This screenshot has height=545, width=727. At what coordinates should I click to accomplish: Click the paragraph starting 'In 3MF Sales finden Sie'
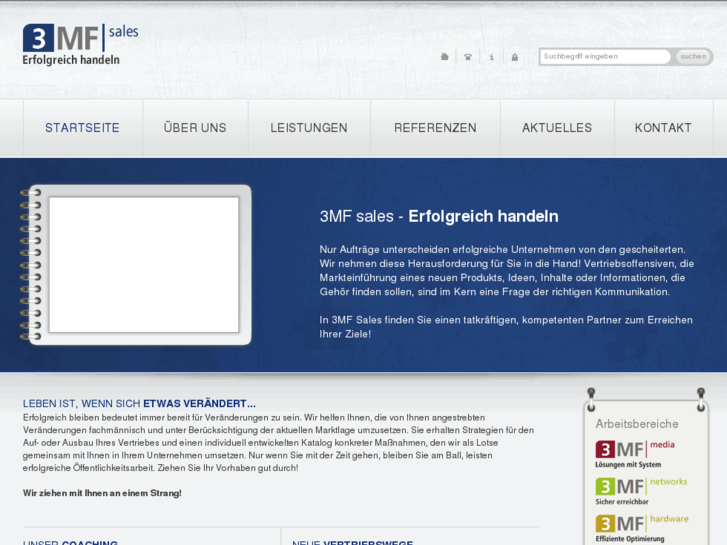pos(506,327)
